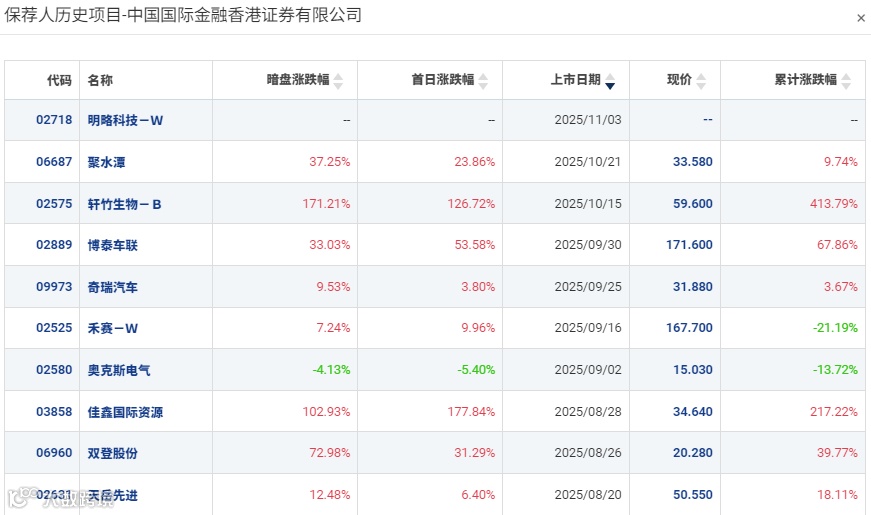Image resolution: width=871 pixels, height=515 pixels.
Task: Click dialog title 保荐人历史项目
Action: pyautogui.click(x=63, y=15)
